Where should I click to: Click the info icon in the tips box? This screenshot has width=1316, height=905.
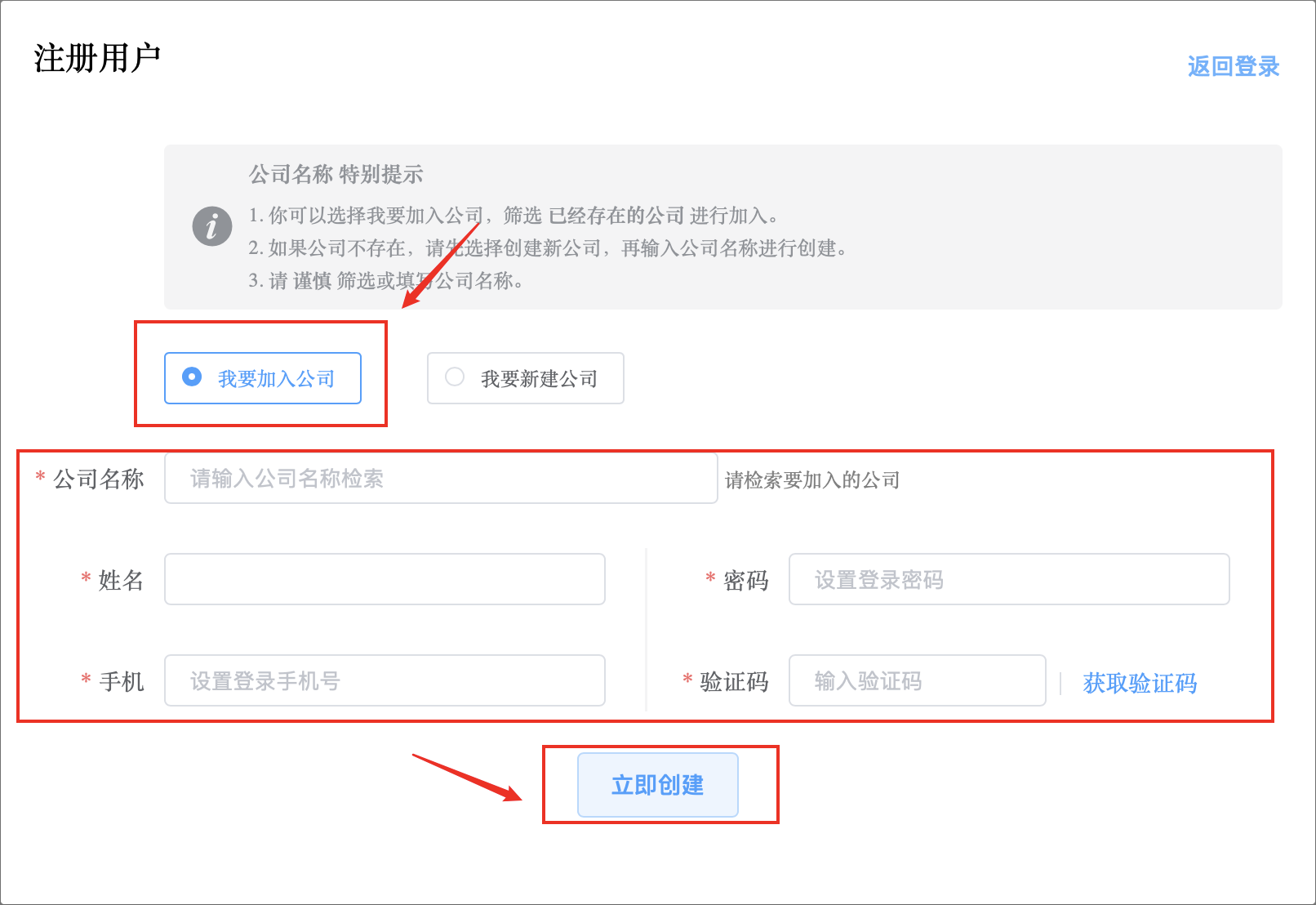pyautogui.click(x=212, y=226)
